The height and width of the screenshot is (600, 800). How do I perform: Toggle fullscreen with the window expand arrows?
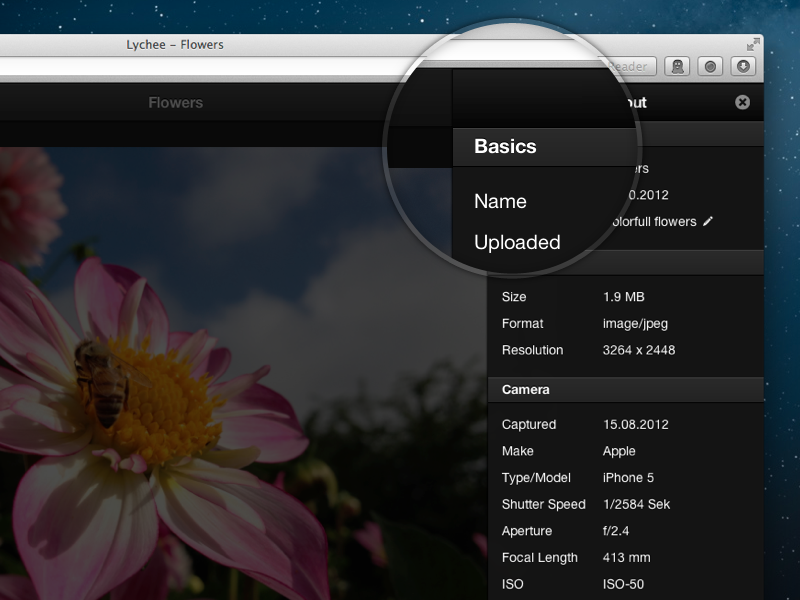click(x=753, y=45)
